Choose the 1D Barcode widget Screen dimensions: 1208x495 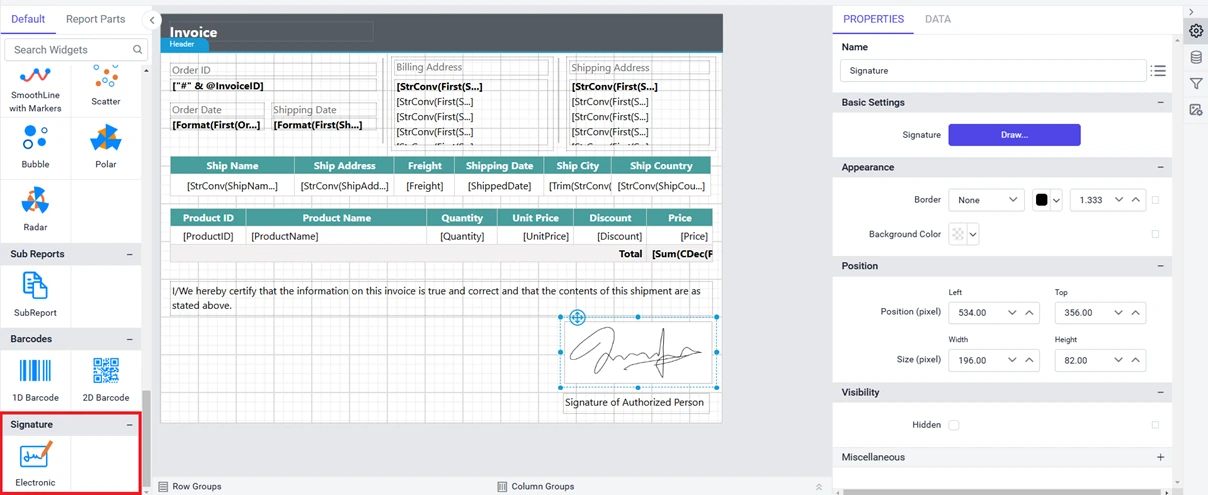[35, 377]
